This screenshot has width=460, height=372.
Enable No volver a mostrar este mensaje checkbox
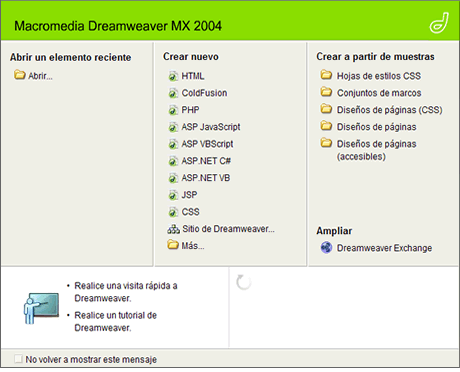18,359
